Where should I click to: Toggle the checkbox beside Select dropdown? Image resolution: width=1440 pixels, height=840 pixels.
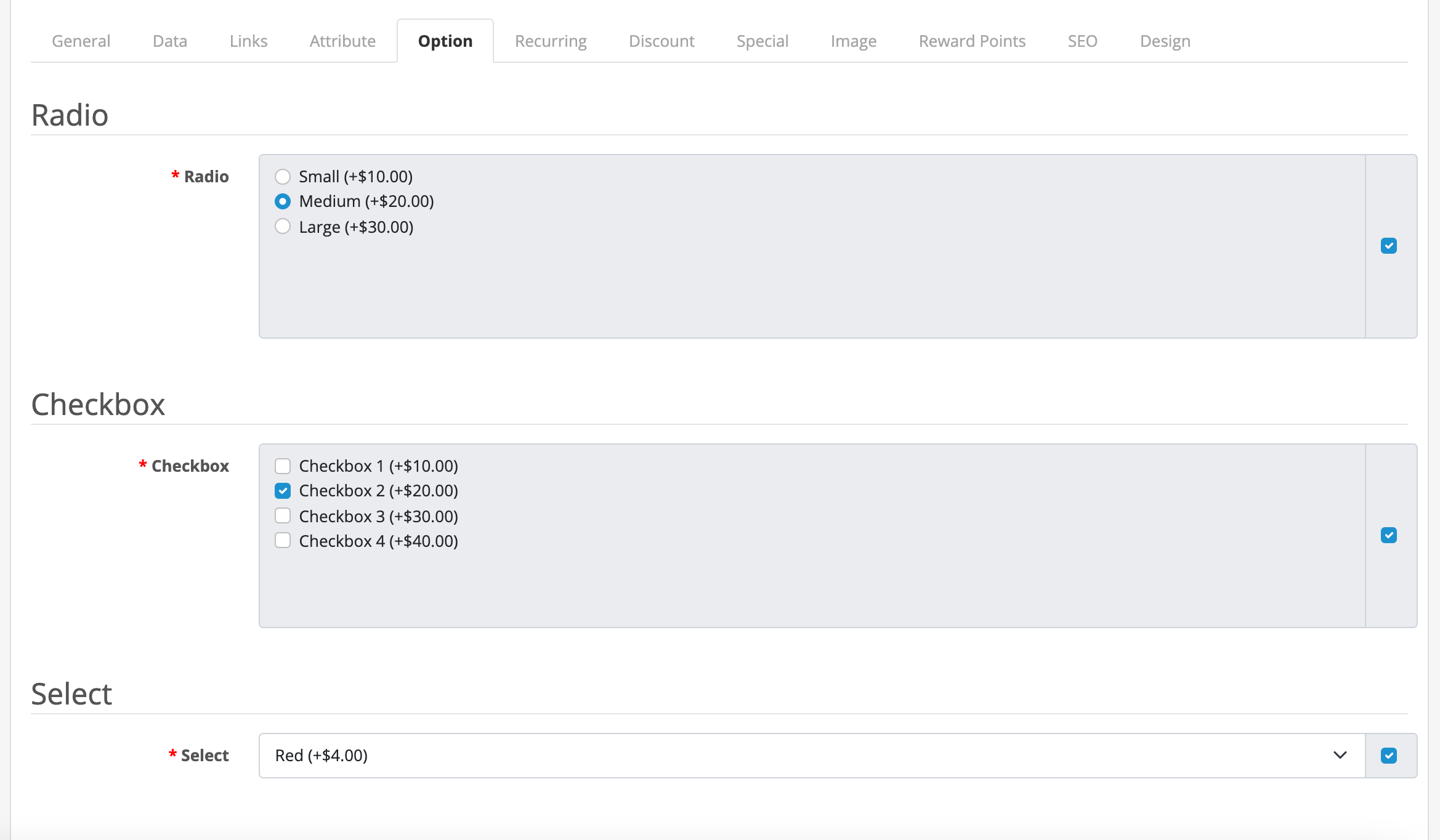[1389, 756]
